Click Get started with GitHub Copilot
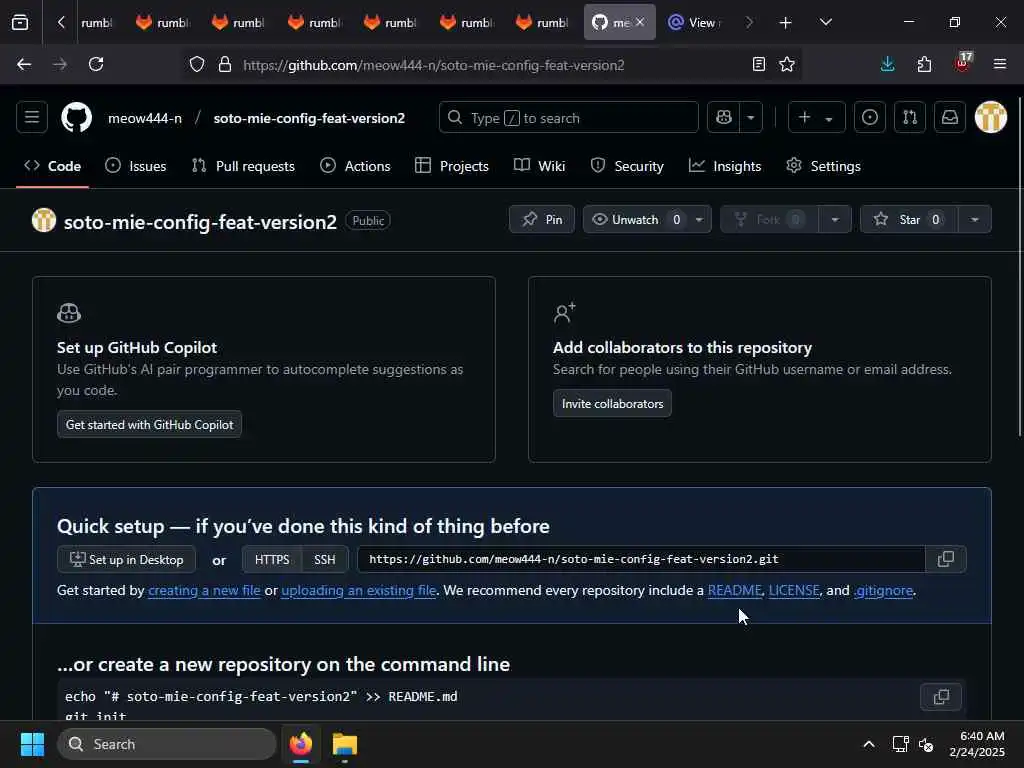This screenshot has width=1024, height=768. pos(149,424)
